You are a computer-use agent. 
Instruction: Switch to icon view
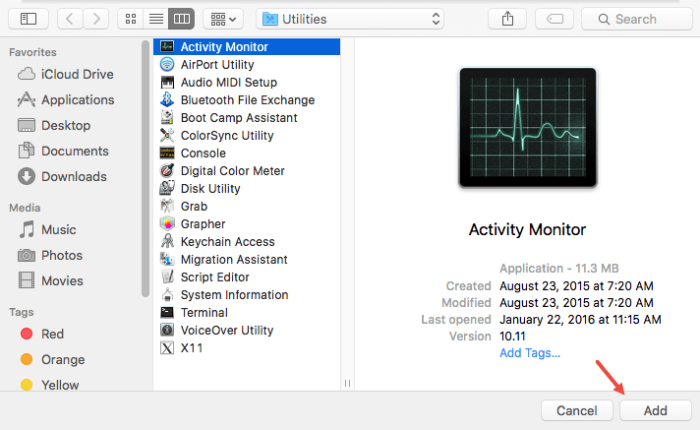click(131, 19)
